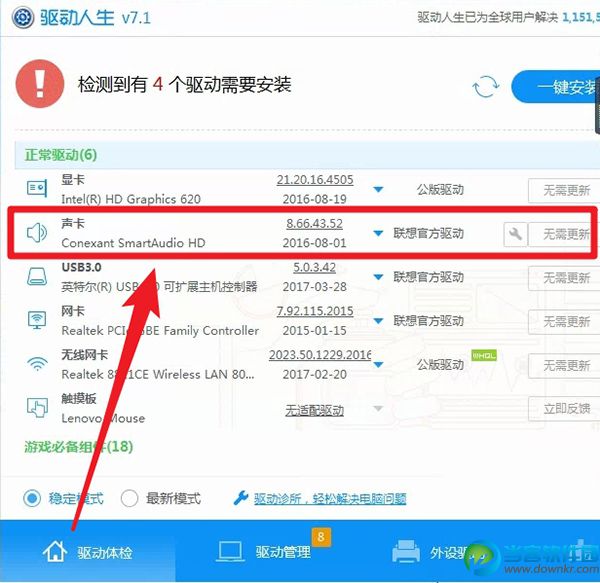
Task: Switch to the 驱动管理 tab
Action: (x=264, y=551)
